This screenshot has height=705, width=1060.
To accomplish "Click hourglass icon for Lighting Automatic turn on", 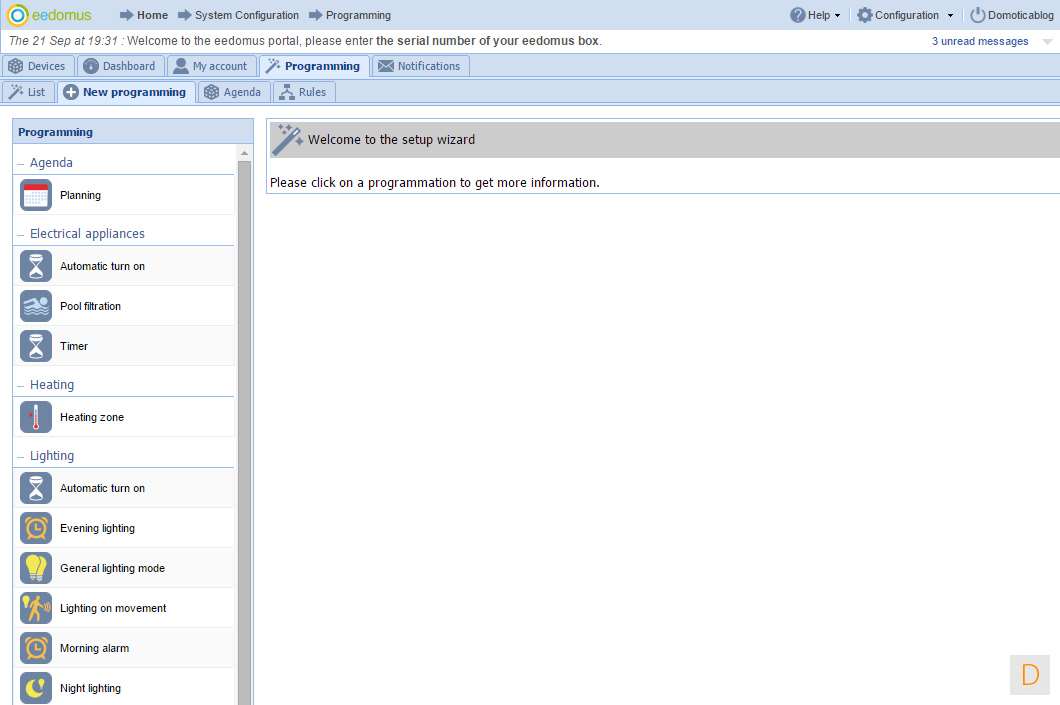I will coord(36,488).
